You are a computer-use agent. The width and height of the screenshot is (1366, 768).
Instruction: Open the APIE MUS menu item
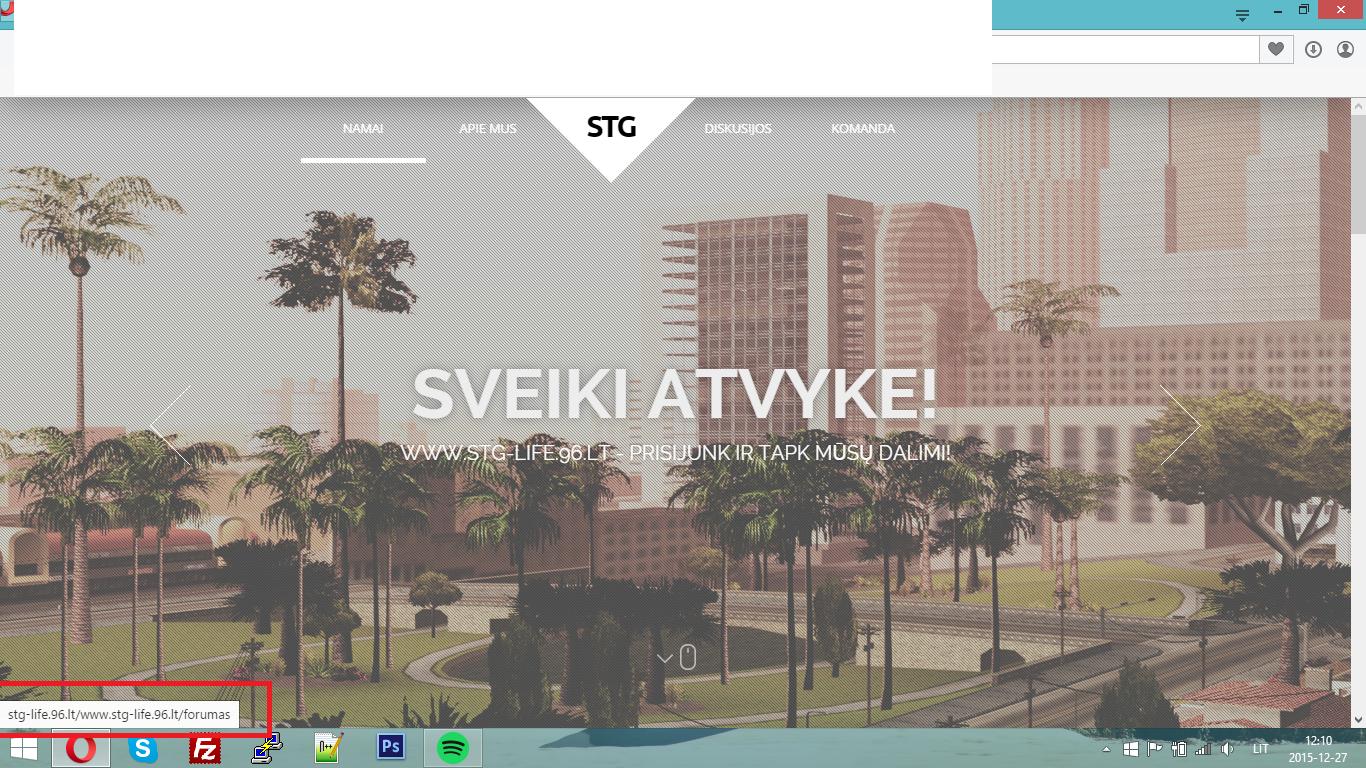point(488,129)
